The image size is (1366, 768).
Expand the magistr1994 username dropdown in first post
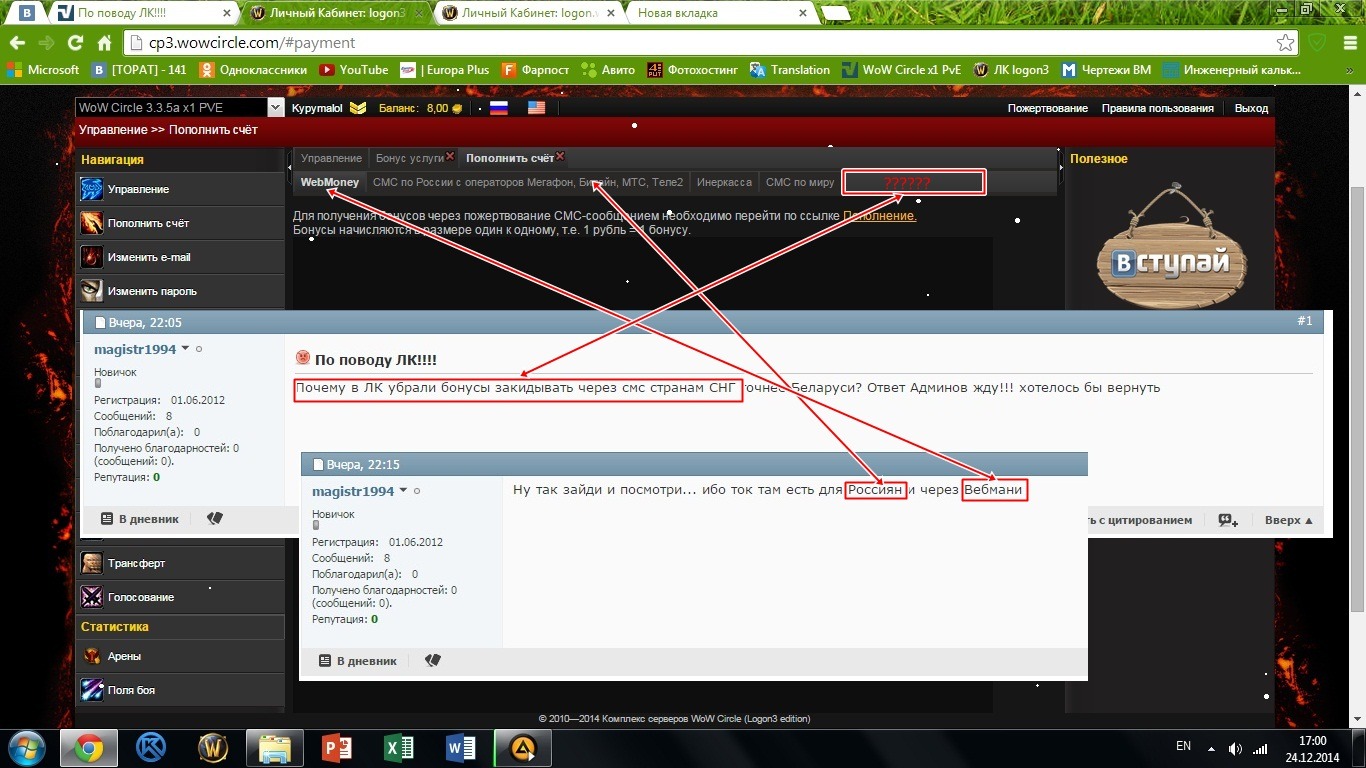pyautogui.click(x=185, y=349)
